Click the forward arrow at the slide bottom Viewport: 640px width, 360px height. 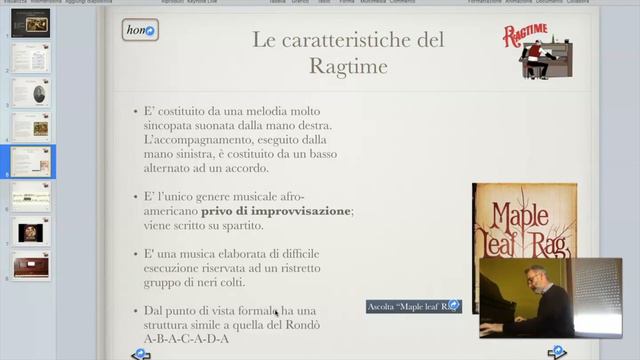[x=557, y=352]
